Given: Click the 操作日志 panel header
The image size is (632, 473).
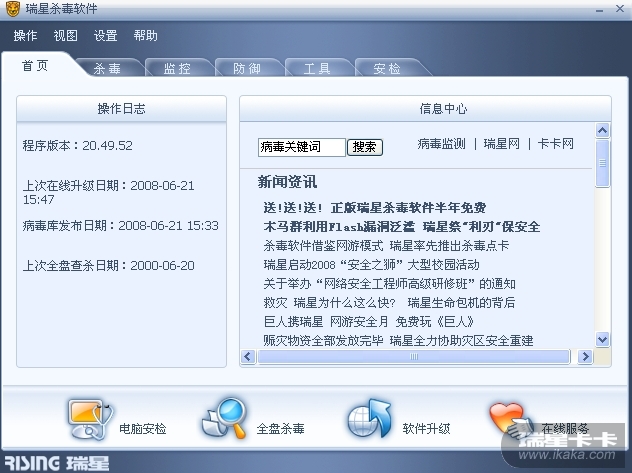Looking at the screenshot, I should coord(121,109).
